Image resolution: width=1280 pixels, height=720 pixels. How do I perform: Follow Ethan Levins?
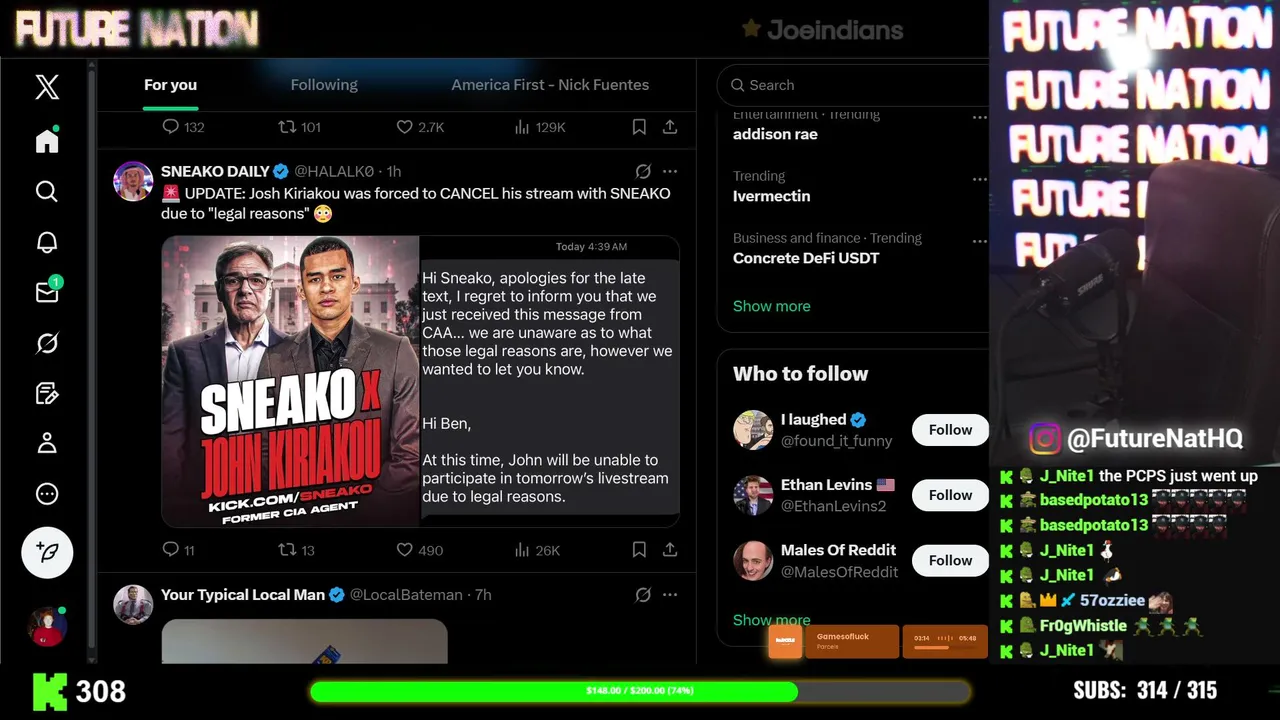pyautogui.click(x=950, y=495)
